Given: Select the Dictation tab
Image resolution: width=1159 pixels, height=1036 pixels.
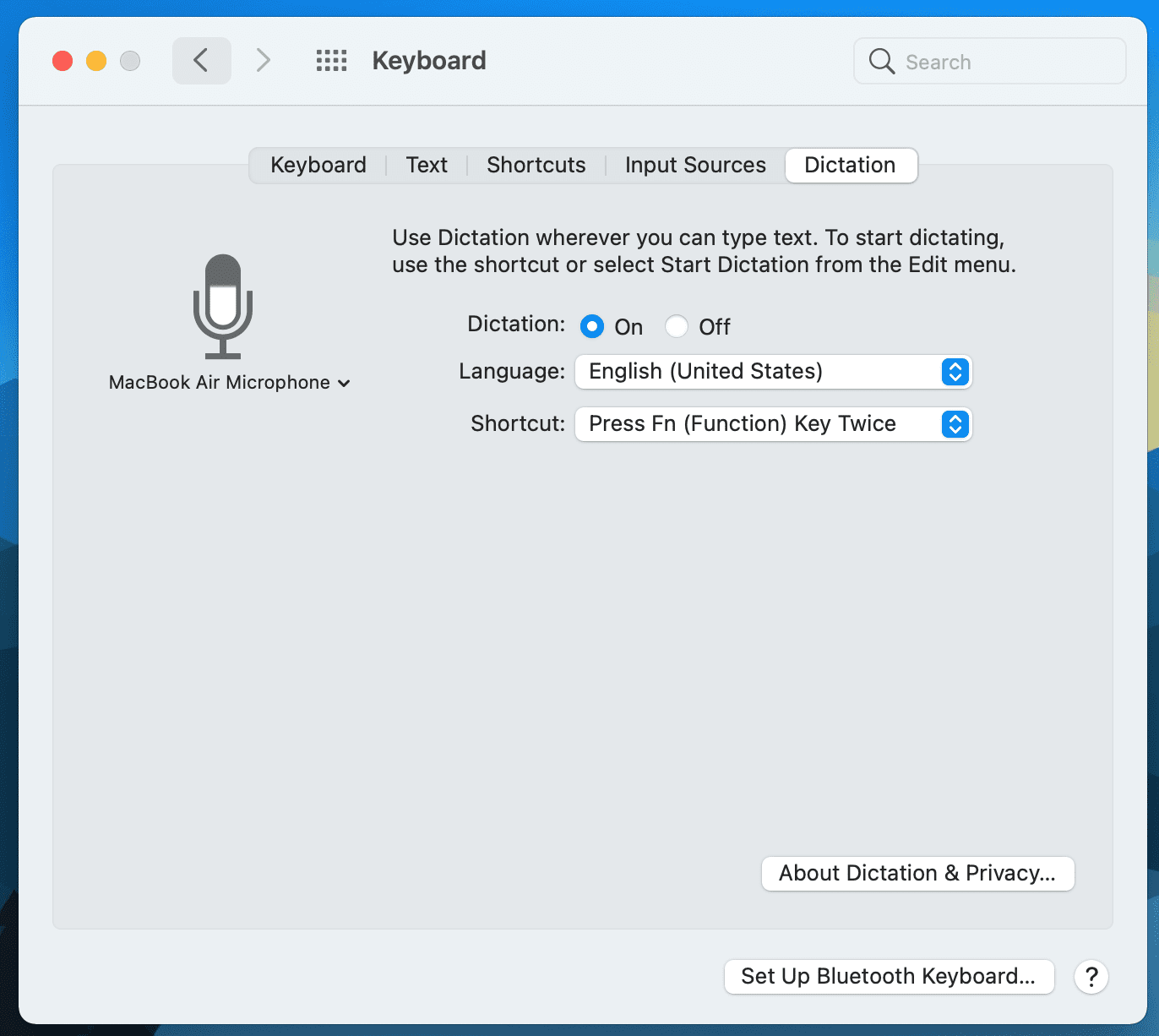Looking at the screenshot, I should 851,165.
